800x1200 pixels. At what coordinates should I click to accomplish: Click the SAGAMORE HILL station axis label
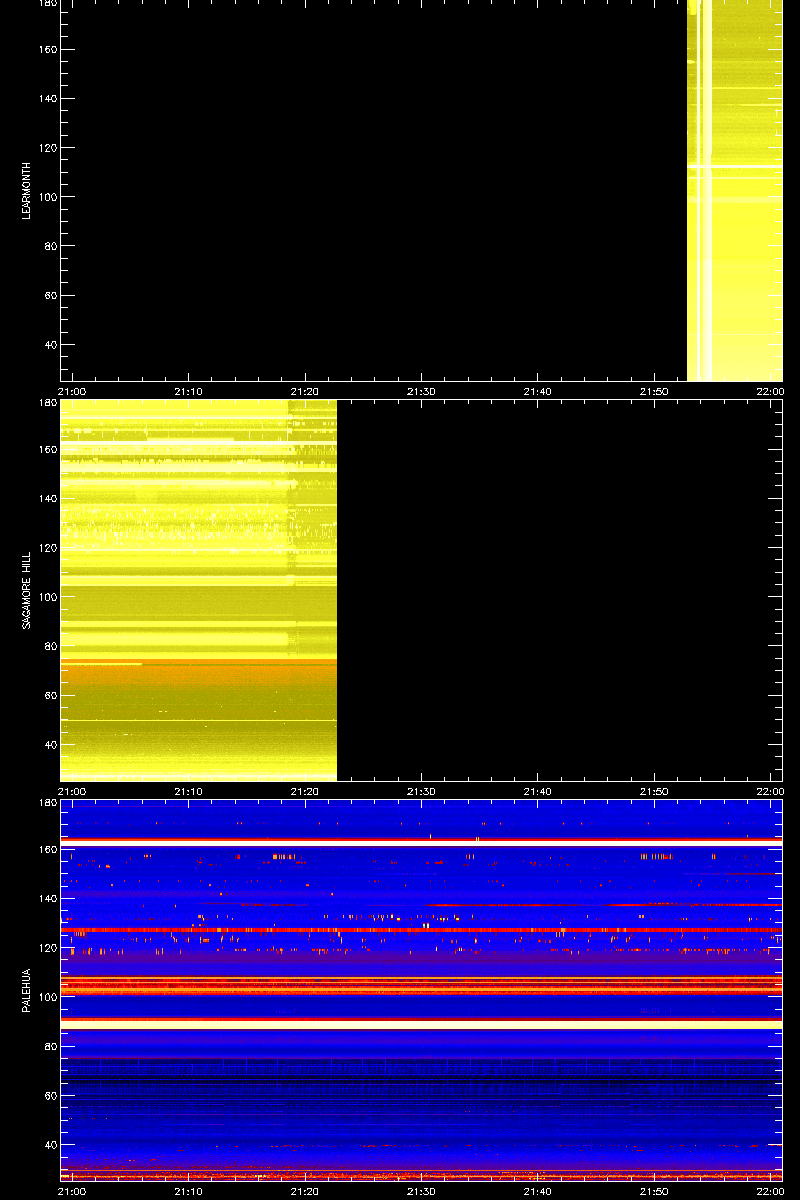(x=28, y=590)
